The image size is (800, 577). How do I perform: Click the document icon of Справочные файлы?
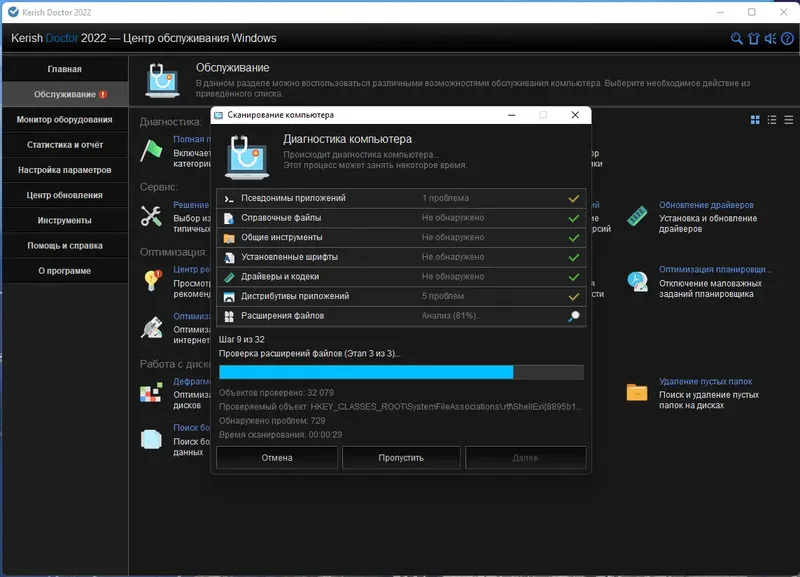[x=229, y=218]
